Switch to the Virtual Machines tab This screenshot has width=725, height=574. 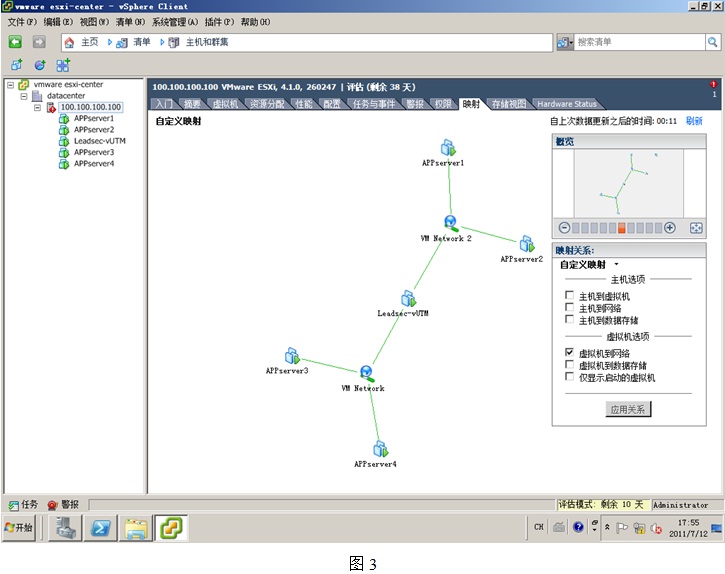tap(225, 104)
